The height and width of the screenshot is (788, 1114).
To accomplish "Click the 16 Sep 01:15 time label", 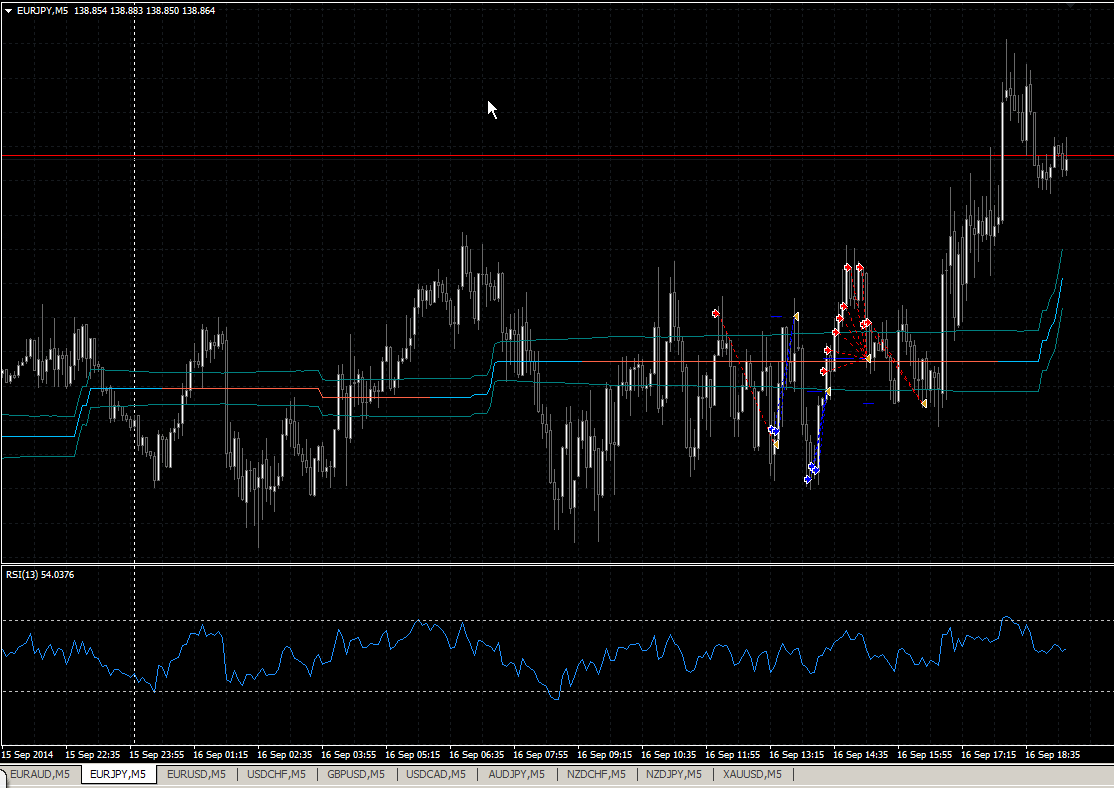I will (220, 755).
